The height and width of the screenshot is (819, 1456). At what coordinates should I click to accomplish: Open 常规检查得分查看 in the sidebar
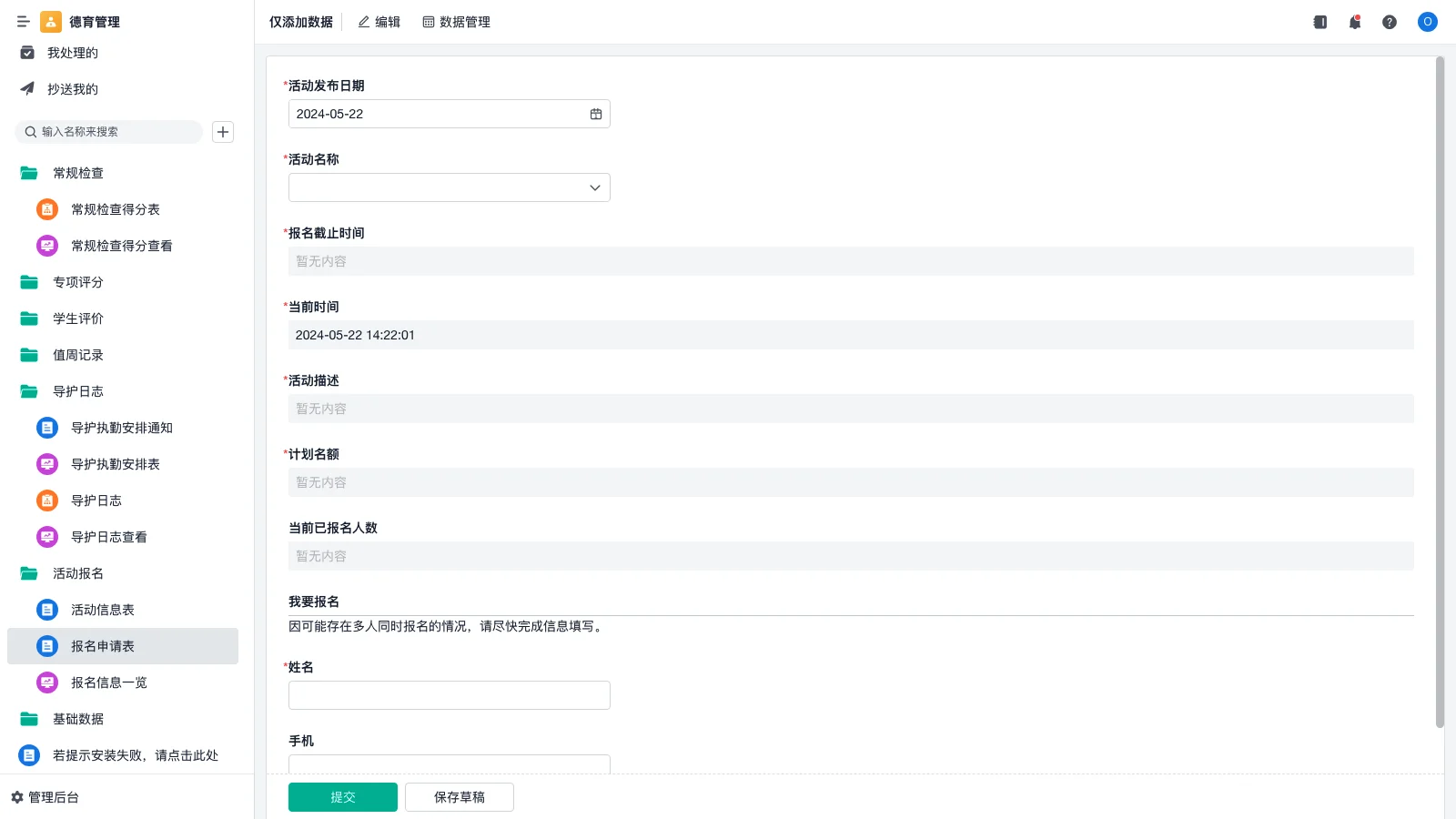click(123, 246)
